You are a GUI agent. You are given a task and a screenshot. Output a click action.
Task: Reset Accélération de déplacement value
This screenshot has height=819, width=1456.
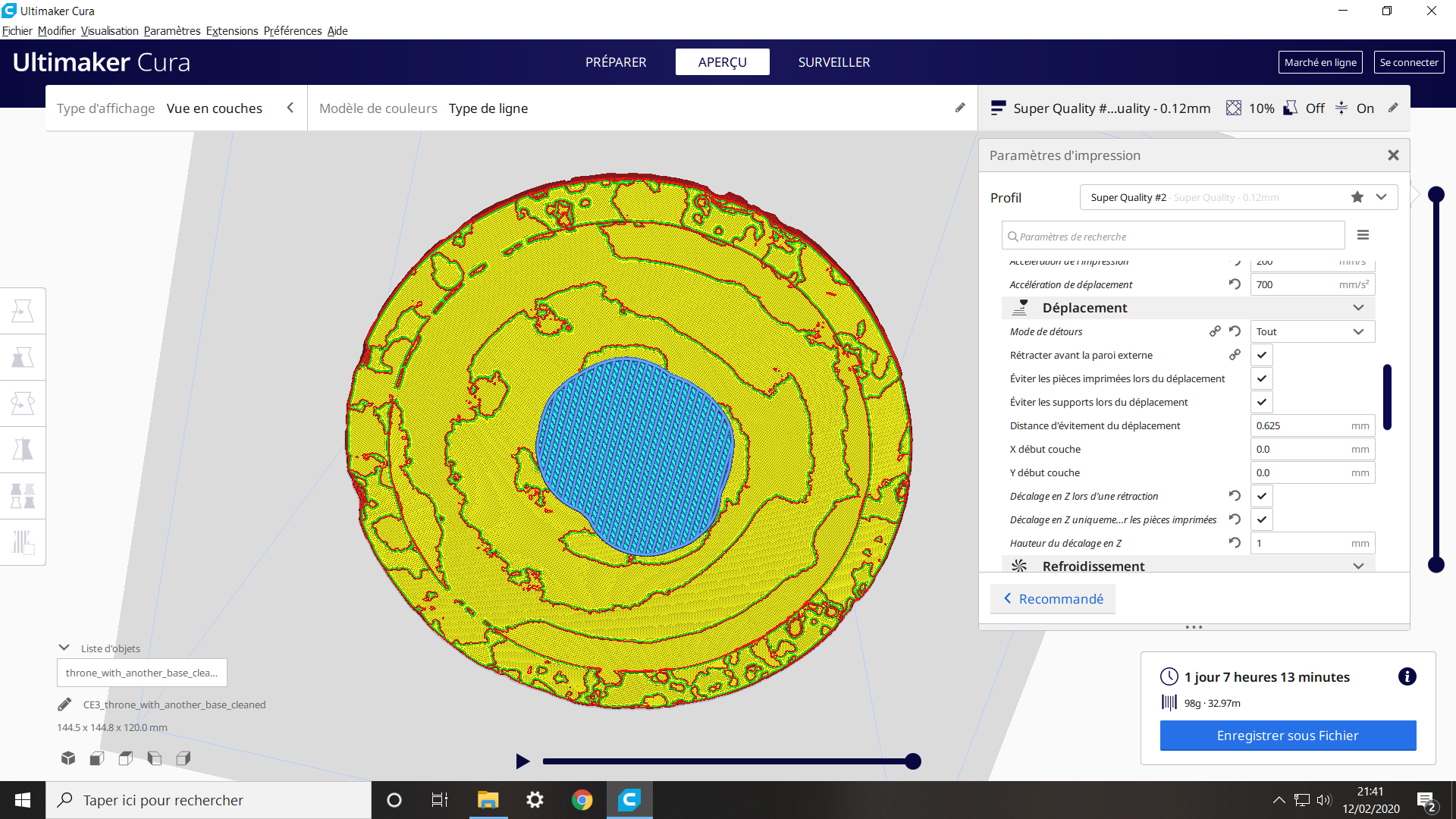point(1235,284)
